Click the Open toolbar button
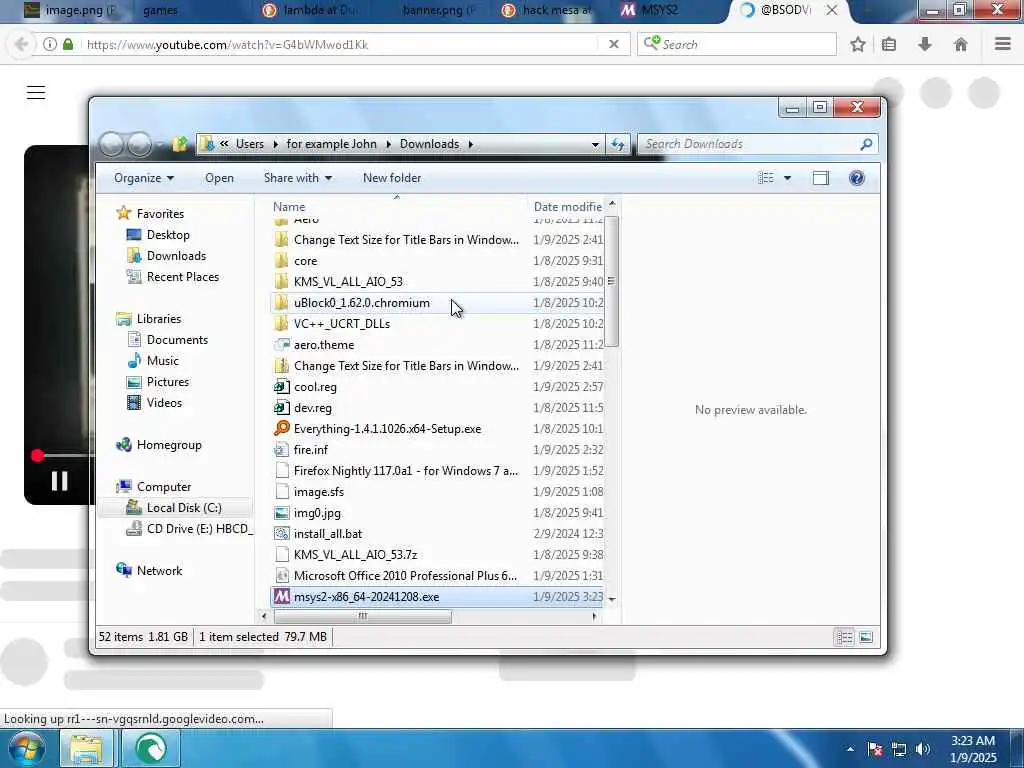 coord(219,178)
